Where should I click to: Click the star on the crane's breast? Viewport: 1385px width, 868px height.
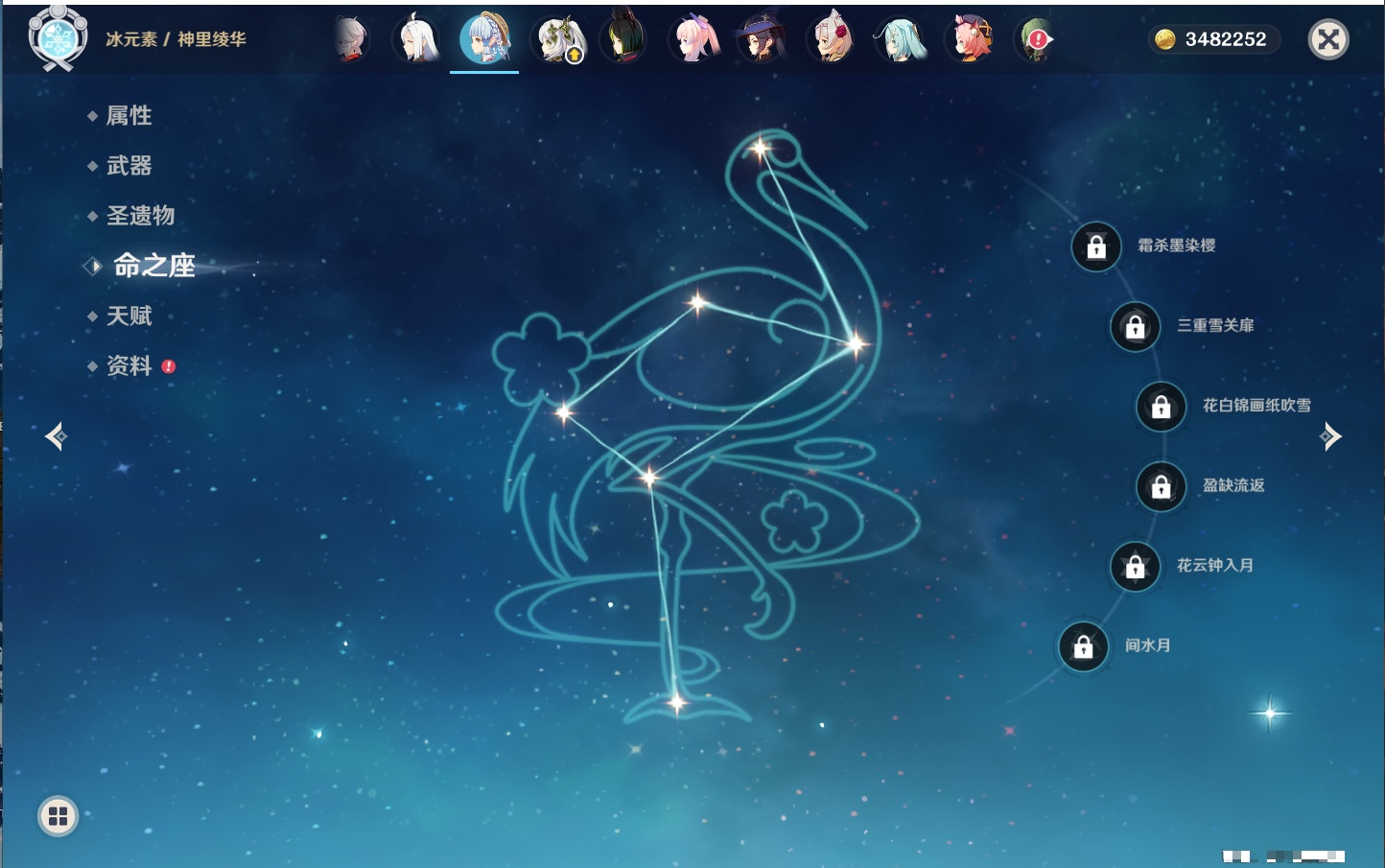click(856, 343)
